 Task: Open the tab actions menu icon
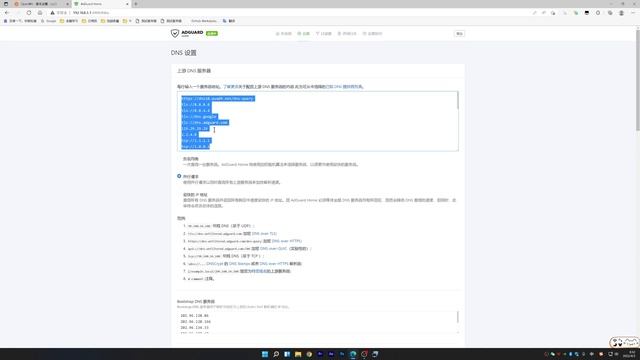6,4
